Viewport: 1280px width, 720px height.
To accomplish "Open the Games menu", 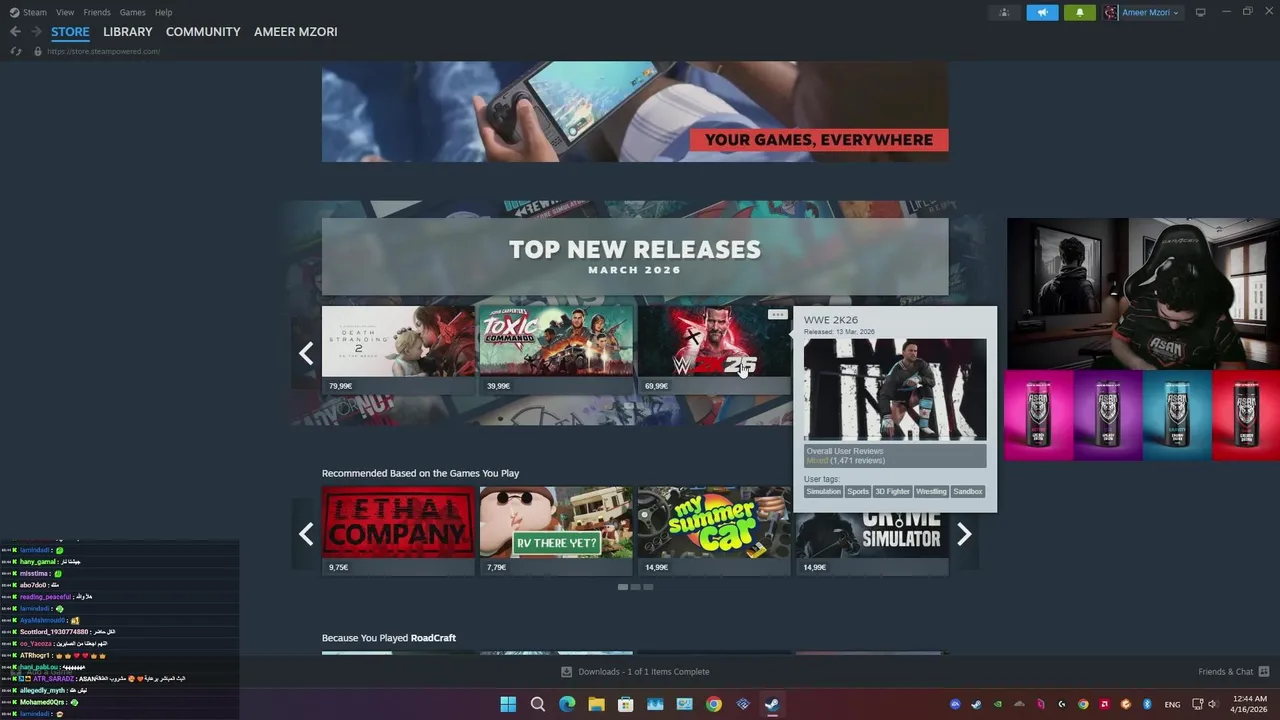I will (132, 12).
